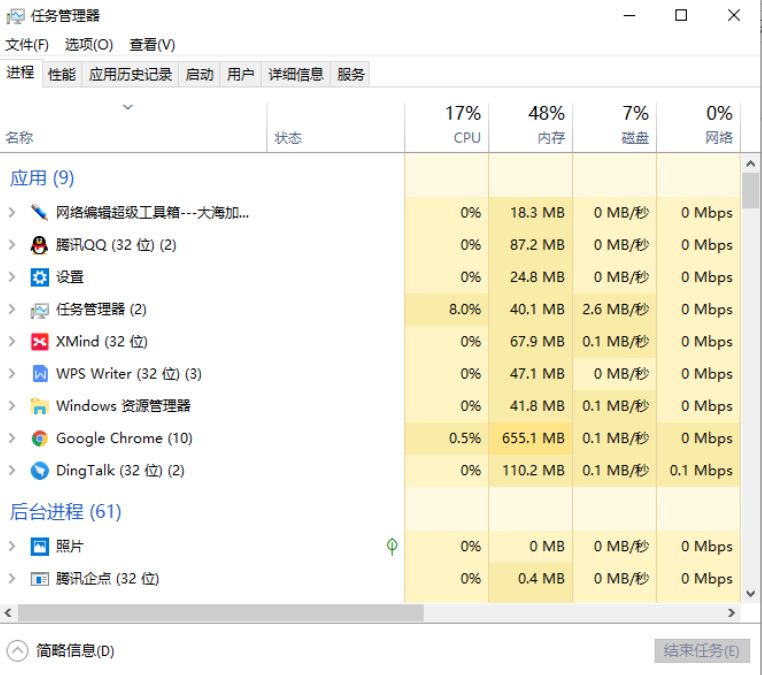Image resolution: width=762 pixels, height=675 pixels.
Task: Click the 结束任务(E) button
Action: (x=702, y=650)
